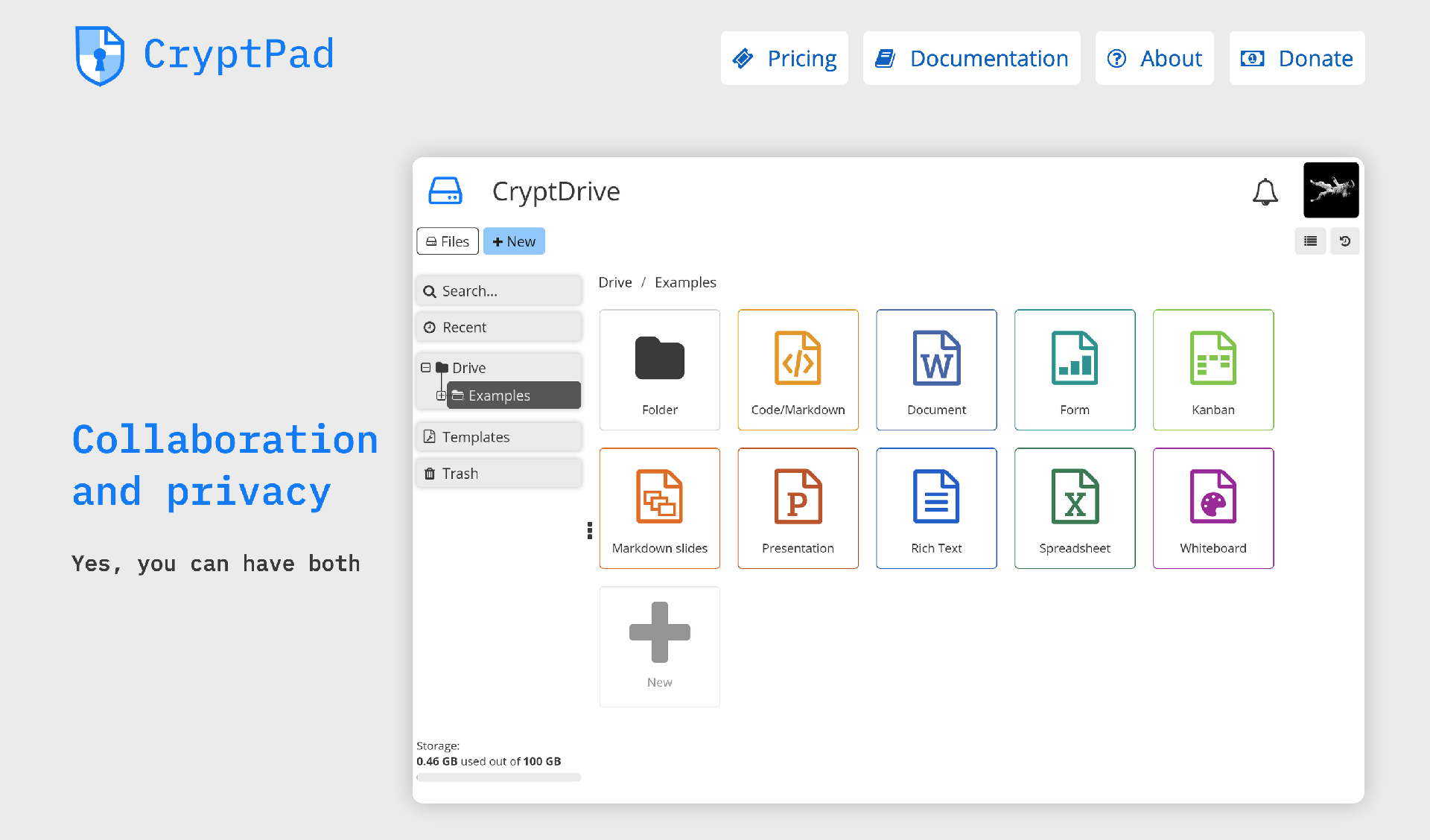Create a new Form

pos(1075,370)
